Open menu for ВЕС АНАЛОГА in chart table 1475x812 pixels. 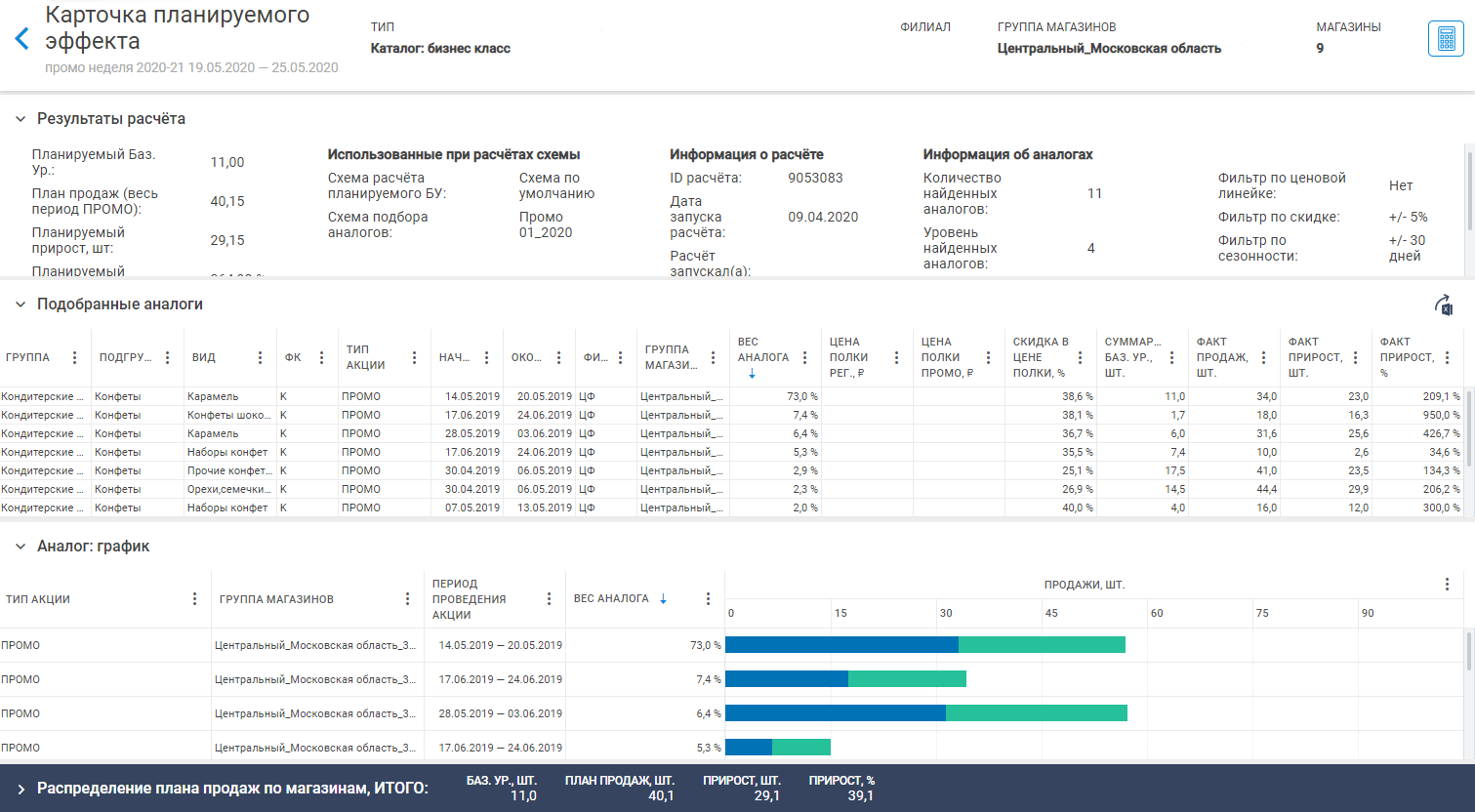709,599
